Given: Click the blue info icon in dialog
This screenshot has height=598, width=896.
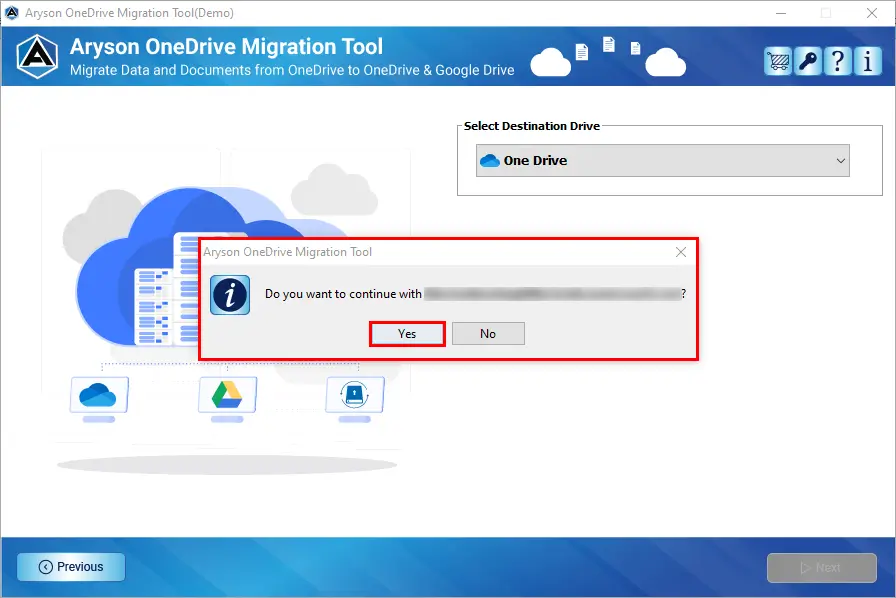Looking at the screenshot, I should (230, 295).
